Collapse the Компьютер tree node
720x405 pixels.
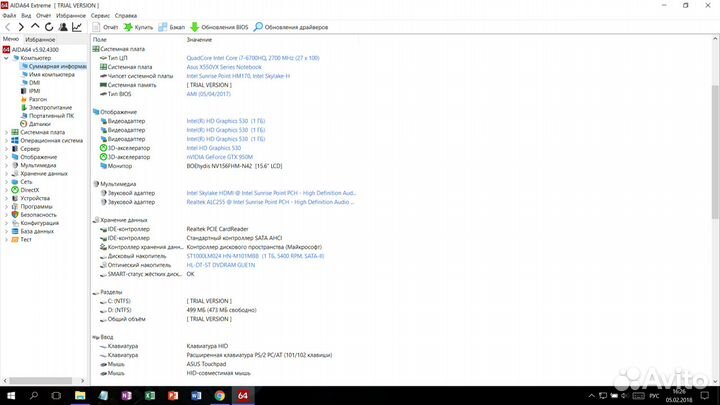pyautogui.click(x=6, y=58)
